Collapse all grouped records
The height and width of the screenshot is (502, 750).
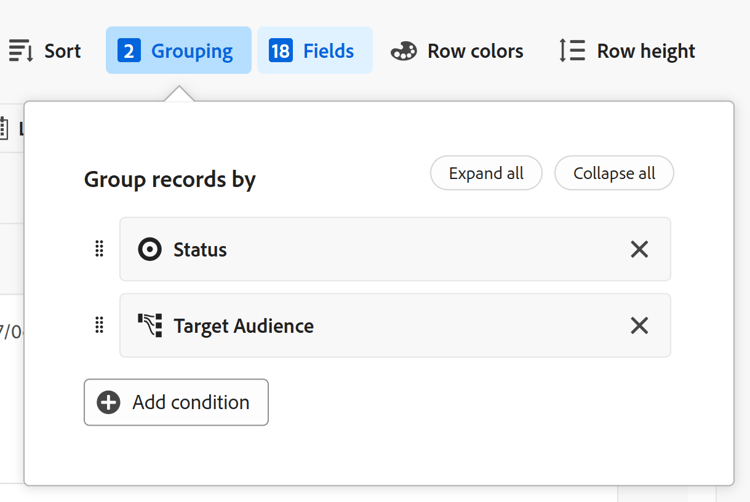point(614,173)
